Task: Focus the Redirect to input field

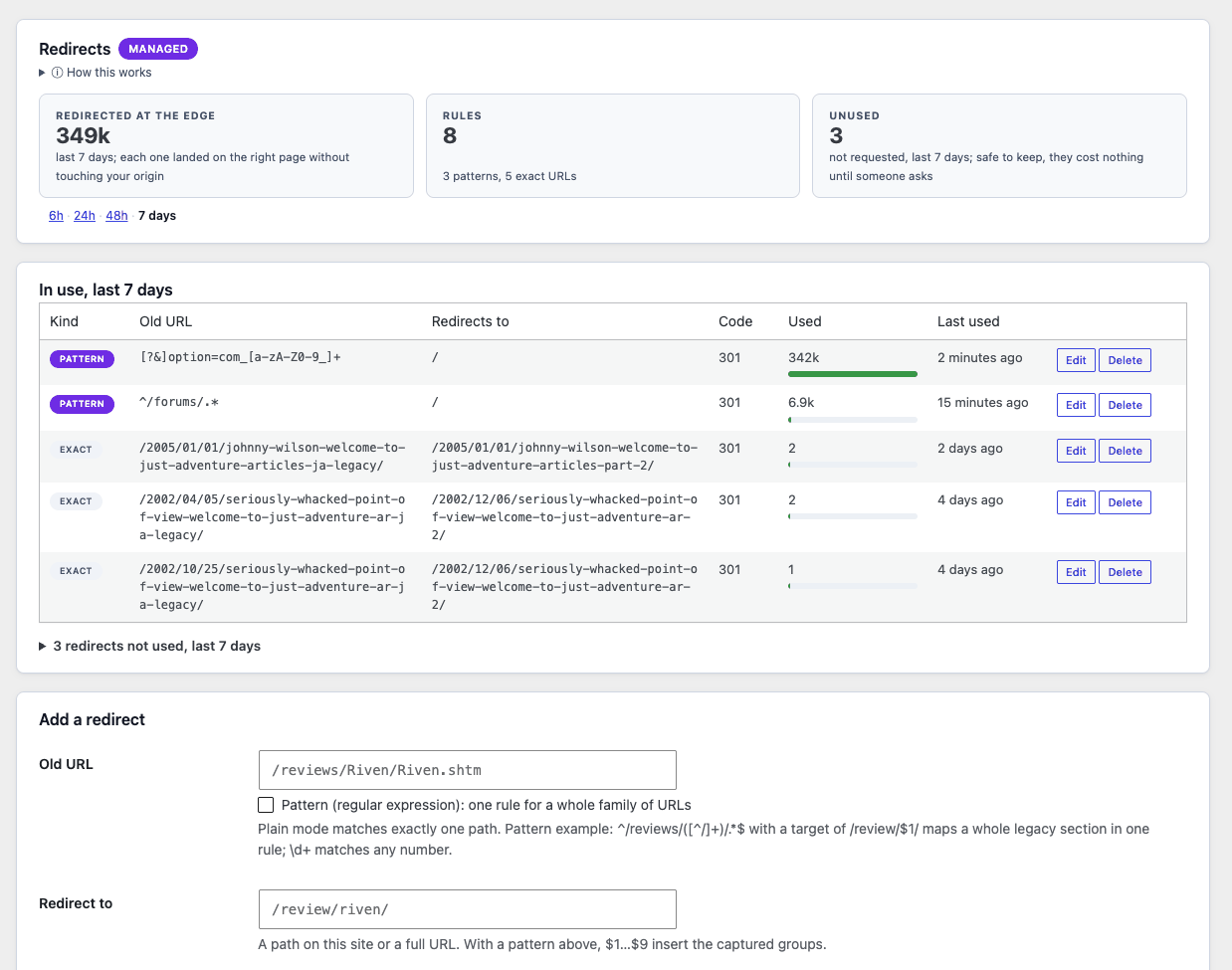Action: [x=467, y=909]
